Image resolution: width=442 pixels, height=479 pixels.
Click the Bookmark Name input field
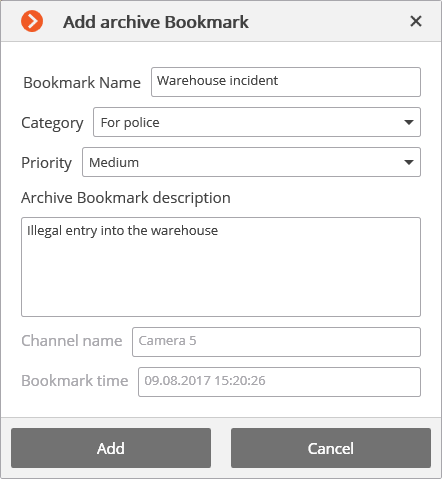click(x=286, y=82)
